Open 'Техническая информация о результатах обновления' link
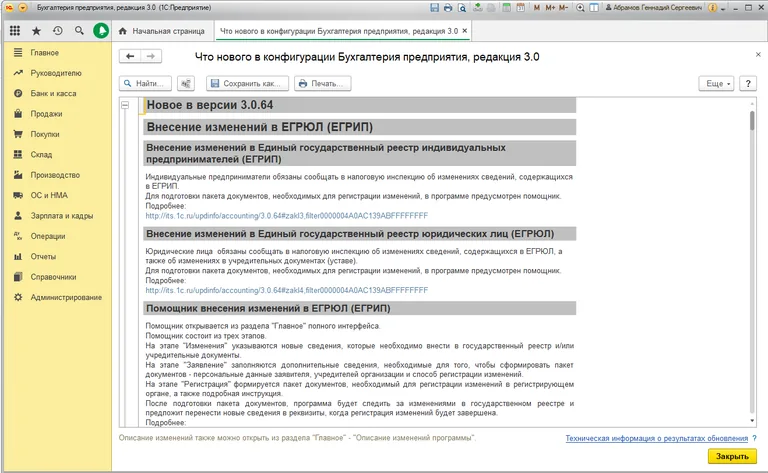The image size is (768, 473). tap(655, 438)
